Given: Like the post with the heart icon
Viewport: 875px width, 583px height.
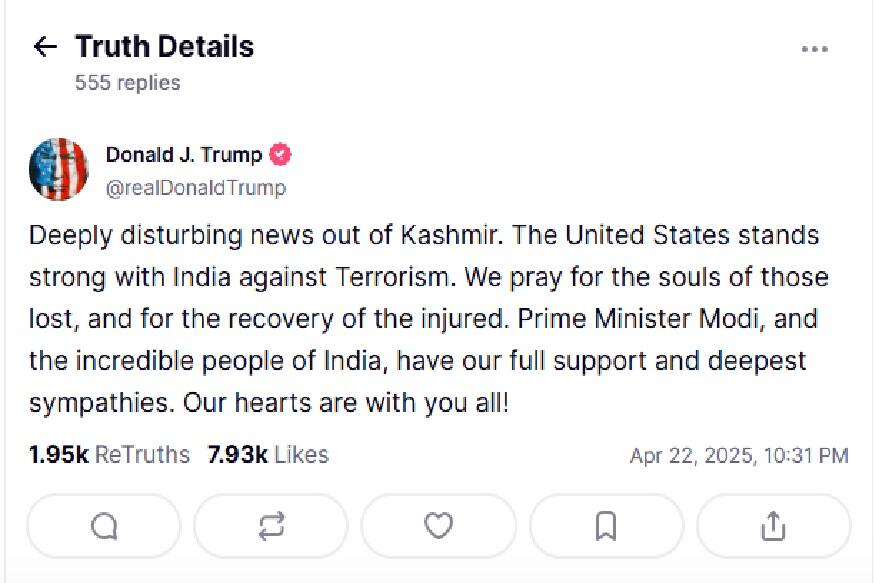Looking at the screenshot, I should pyautogui.click(x=438, y=525).
